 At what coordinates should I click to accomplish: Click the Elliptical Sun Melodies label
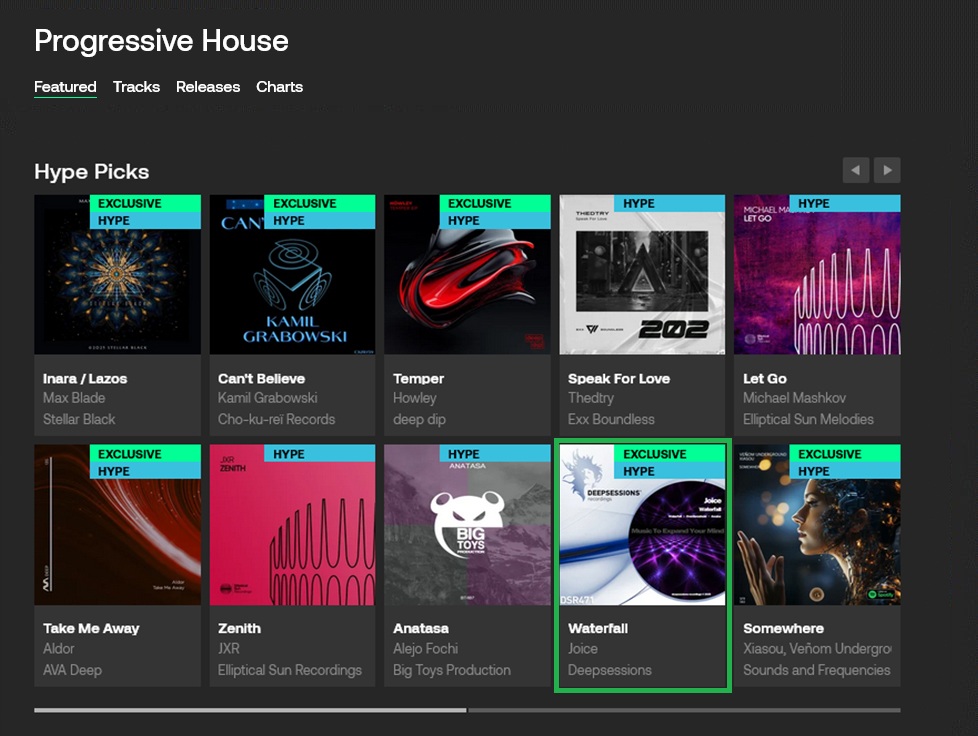point(808,419)
